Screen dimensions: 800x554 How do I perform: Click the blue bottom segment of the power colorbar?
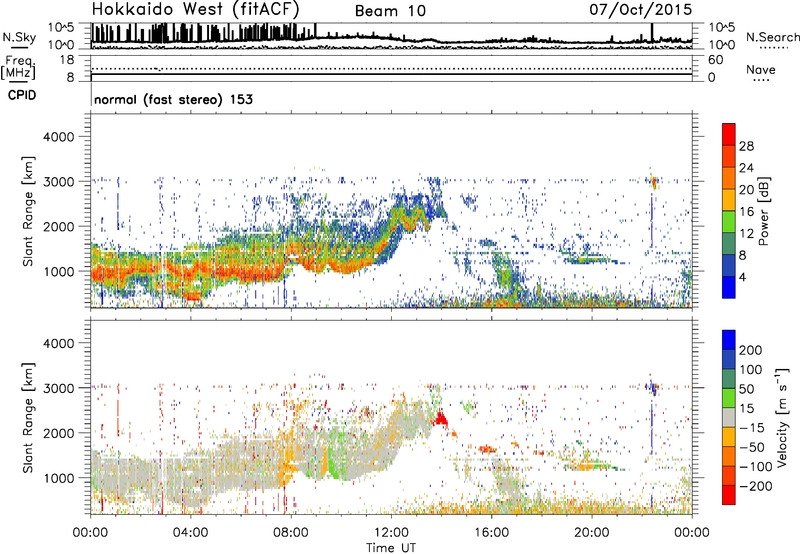tap(729, 287)
